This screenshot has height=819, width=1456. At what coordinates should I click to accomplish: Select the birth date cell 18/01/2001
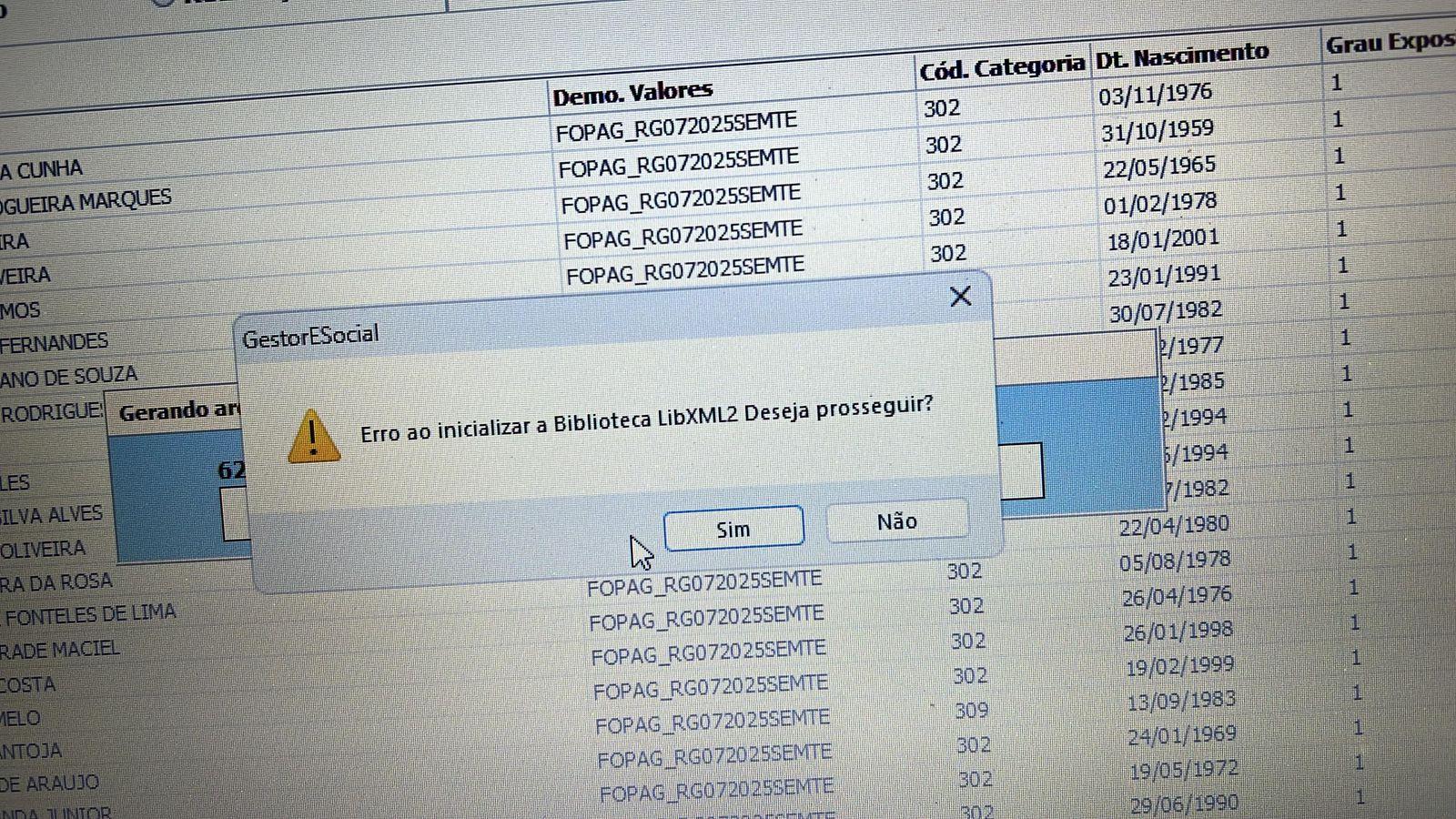pos(1163,239)
